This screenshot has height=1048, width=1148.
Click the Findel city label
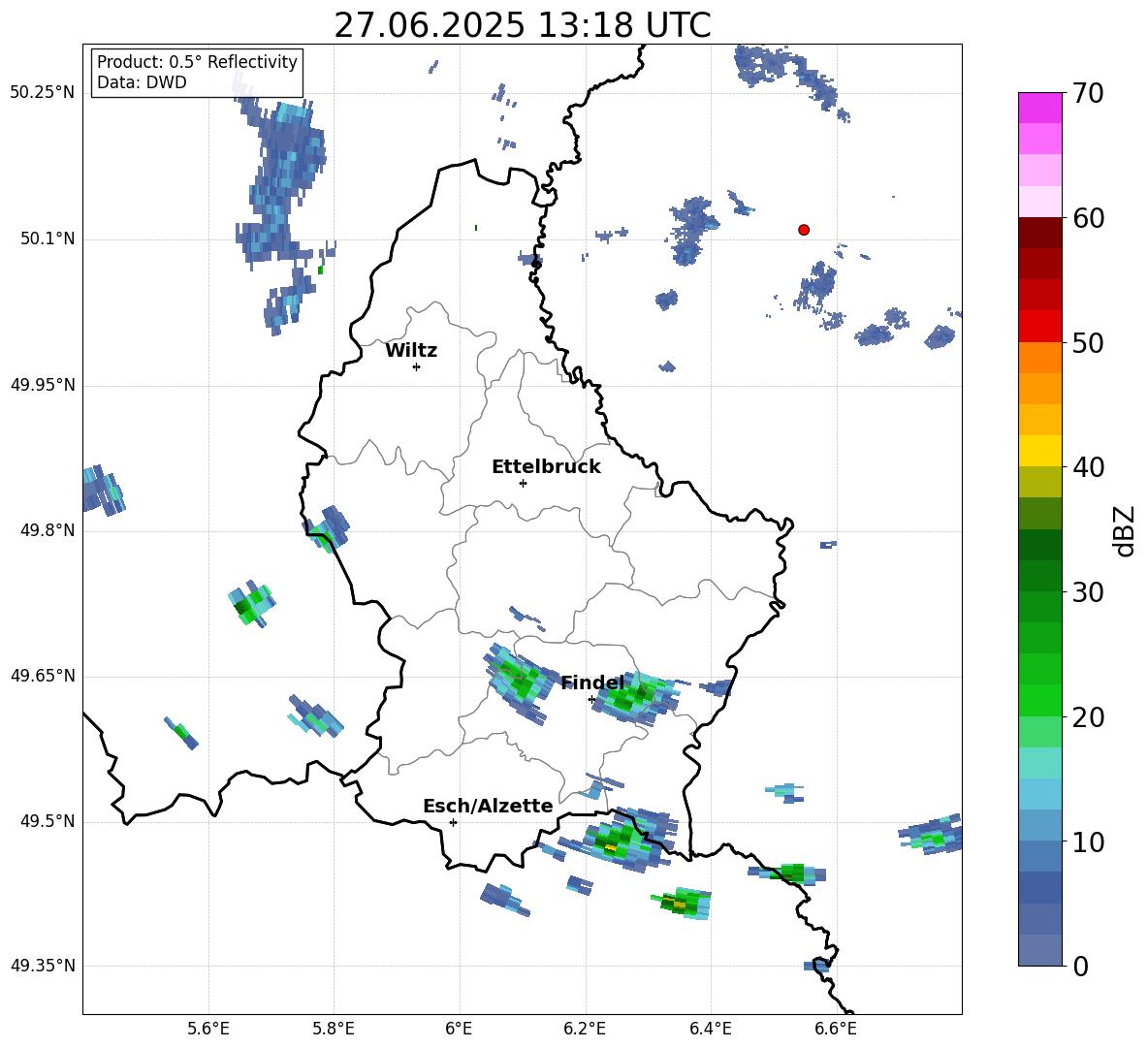coord(592,683)
